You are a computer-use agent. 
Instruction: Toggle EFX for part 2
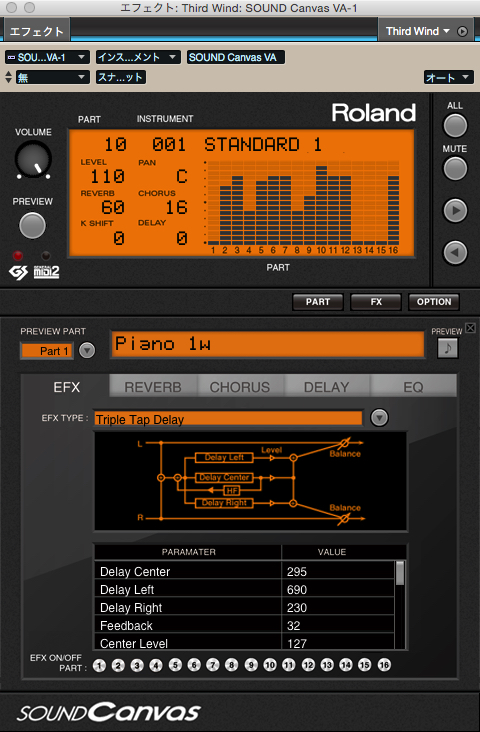coord(118,665)
